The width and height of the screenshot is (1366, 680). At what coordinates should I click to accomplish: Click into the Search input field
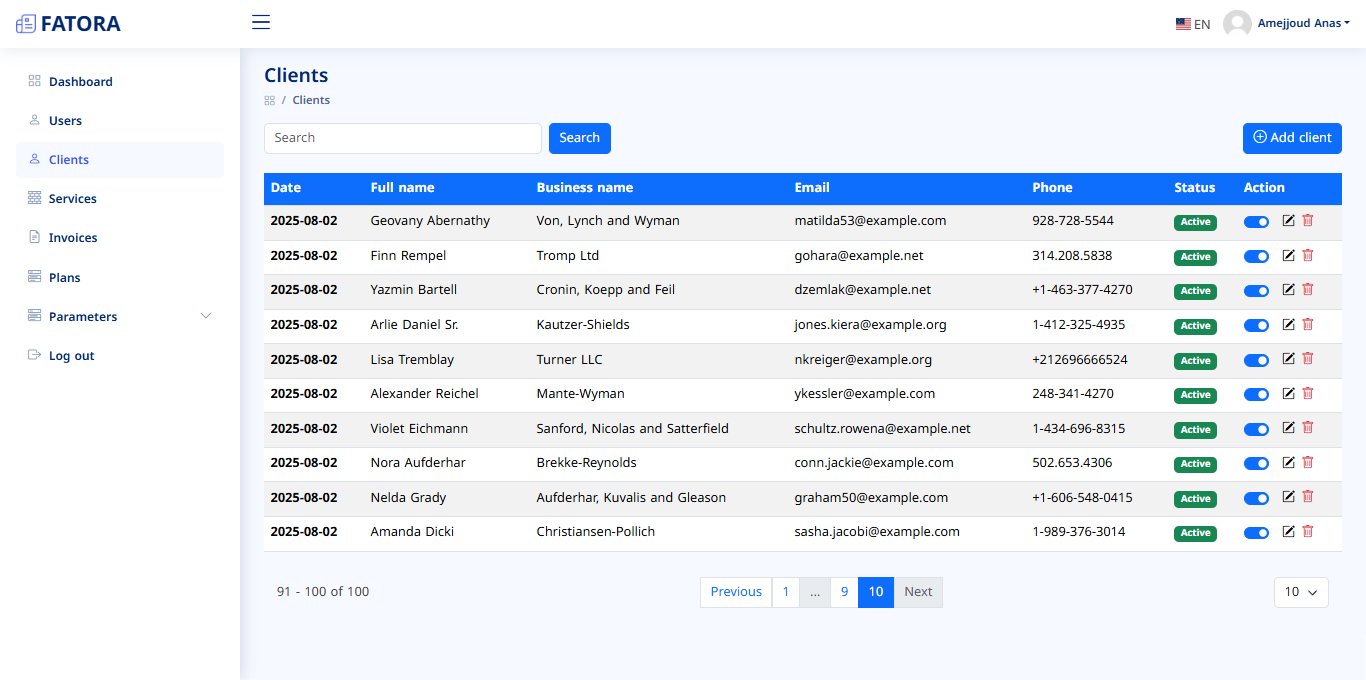click(402, 138)
